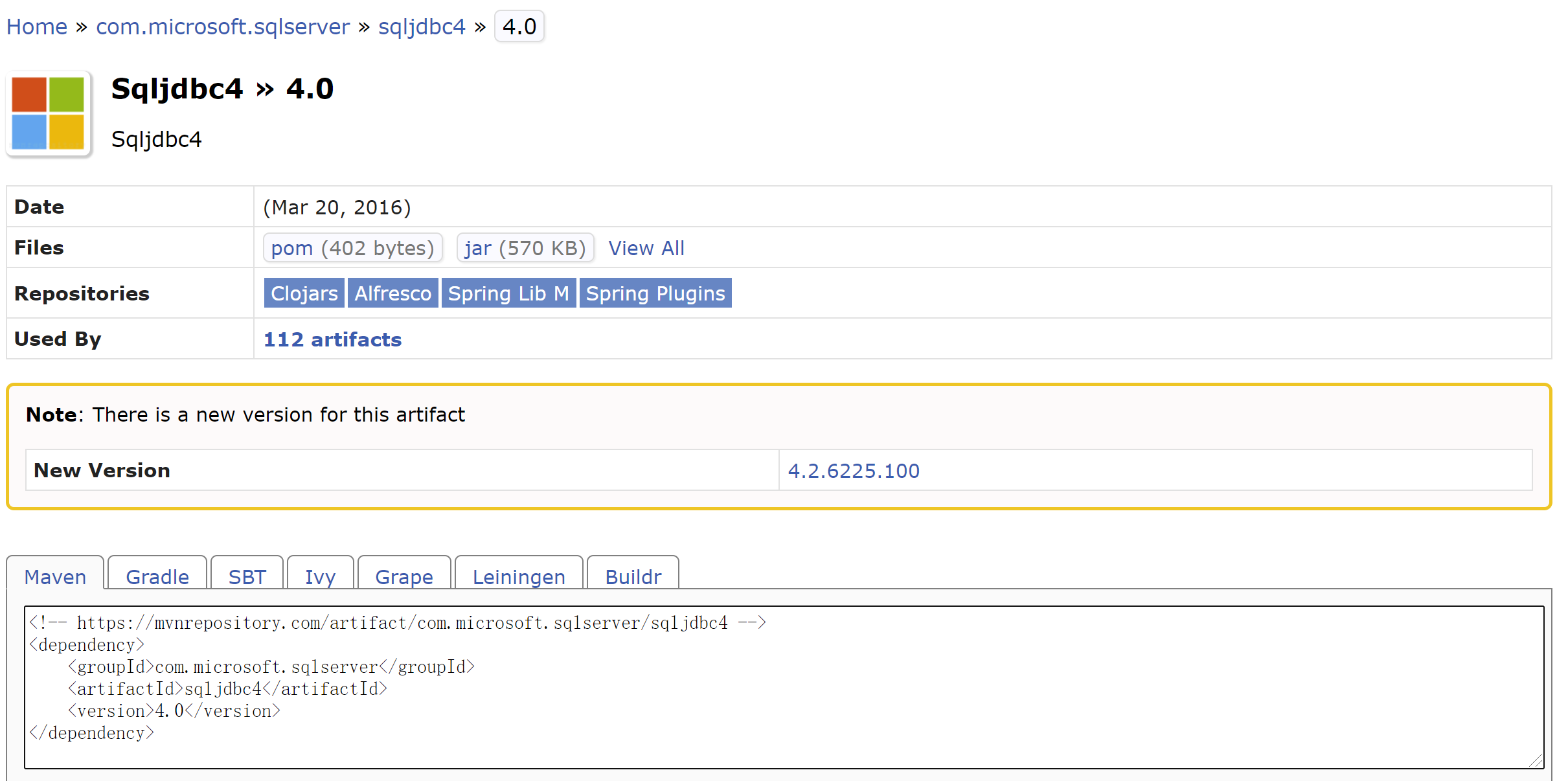The height and width of the screenshot is (781, 1568).
Task: View the 112 artifacts using this library
Action: tap(332, 339)
